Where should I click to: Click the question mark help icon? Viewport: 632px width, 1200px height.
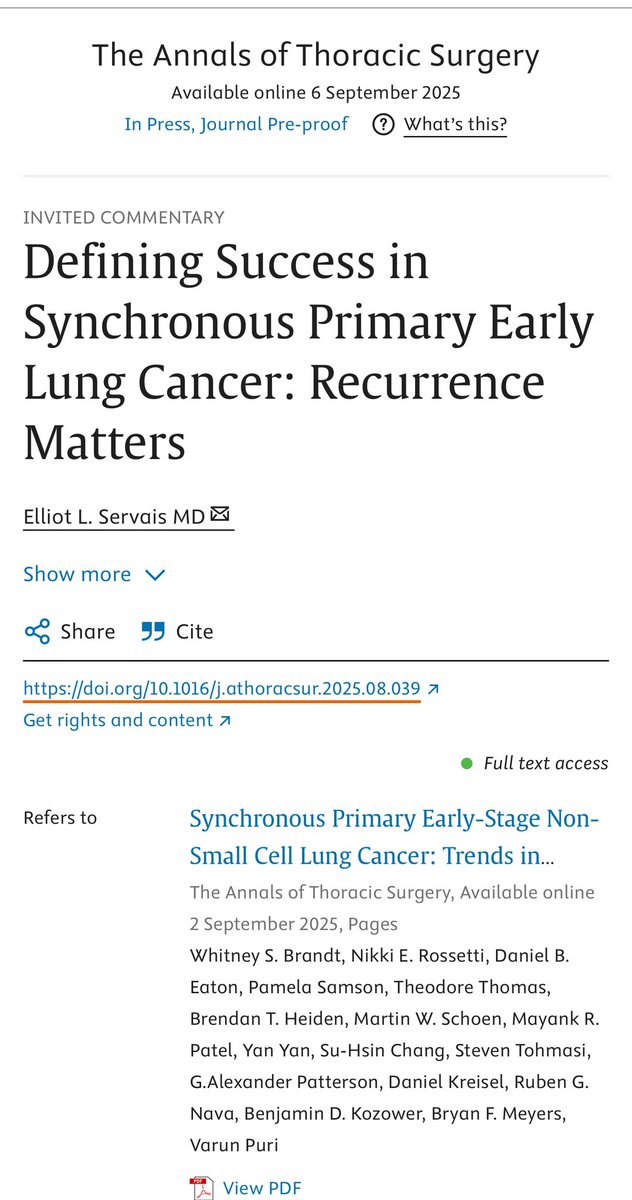[383, 125]
